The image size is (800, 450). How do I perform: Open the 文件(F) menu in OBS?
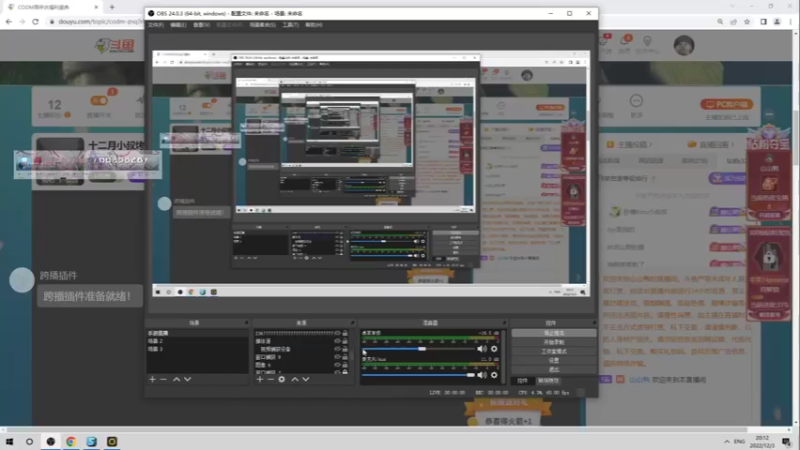(x=156, y=25)
